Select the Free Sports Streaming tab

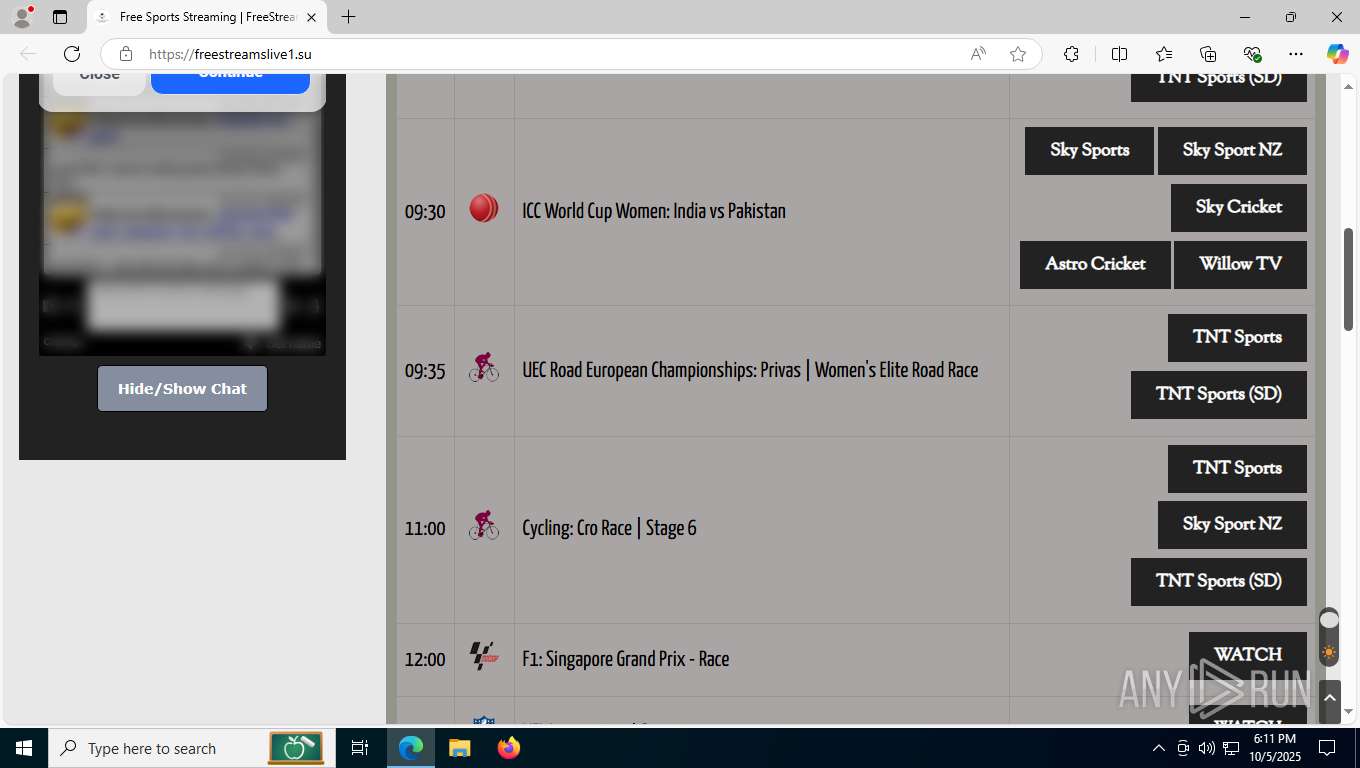(x=207, y=17)
